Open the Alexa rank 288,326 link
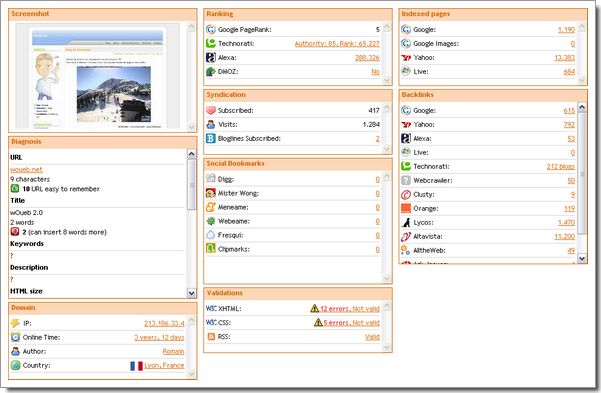Image resolution: width=601 pixels, height=393 pixels. (367, 58)
